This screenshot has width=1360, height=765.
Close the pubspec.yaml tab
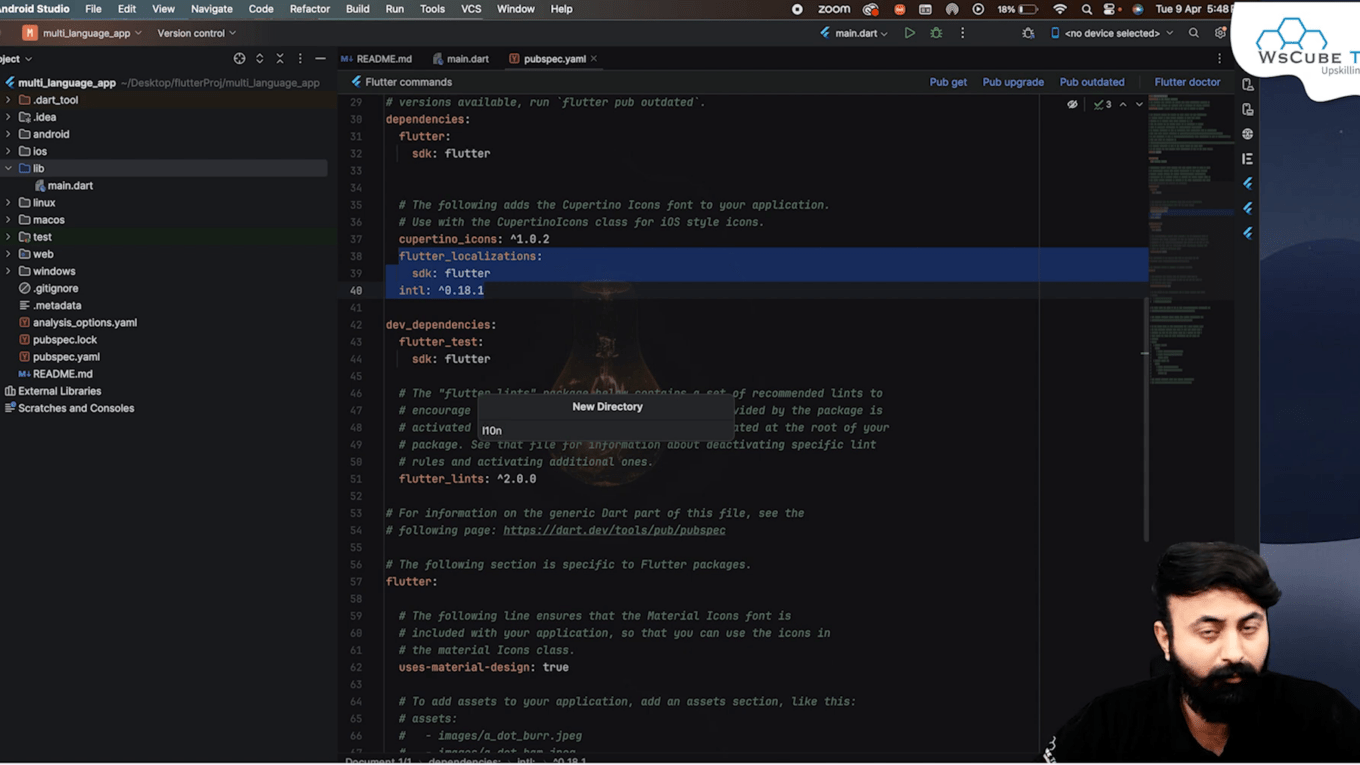tap(594, 59)
